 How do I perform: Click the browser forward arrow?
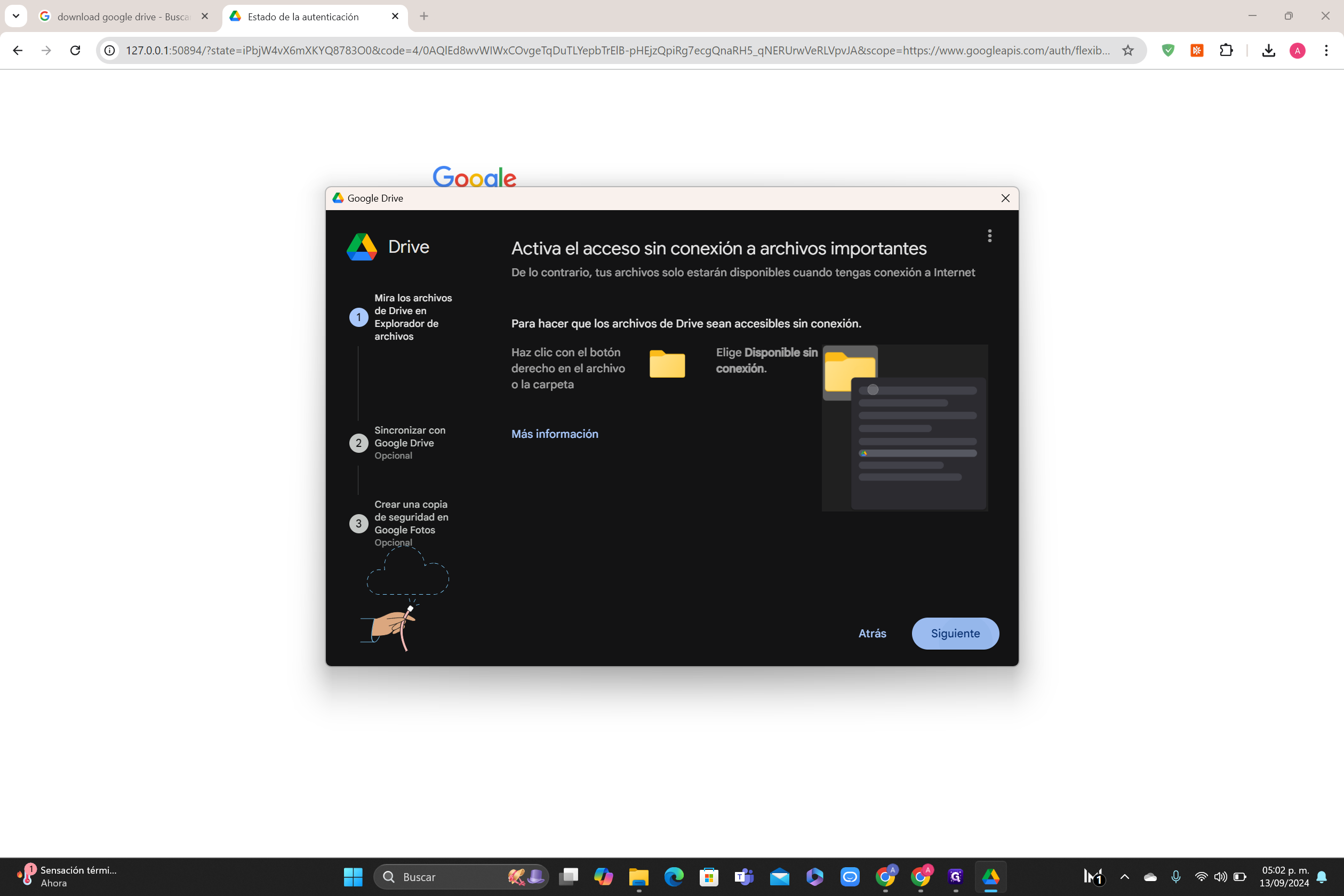pyautogui.click(x=46, y=50)
